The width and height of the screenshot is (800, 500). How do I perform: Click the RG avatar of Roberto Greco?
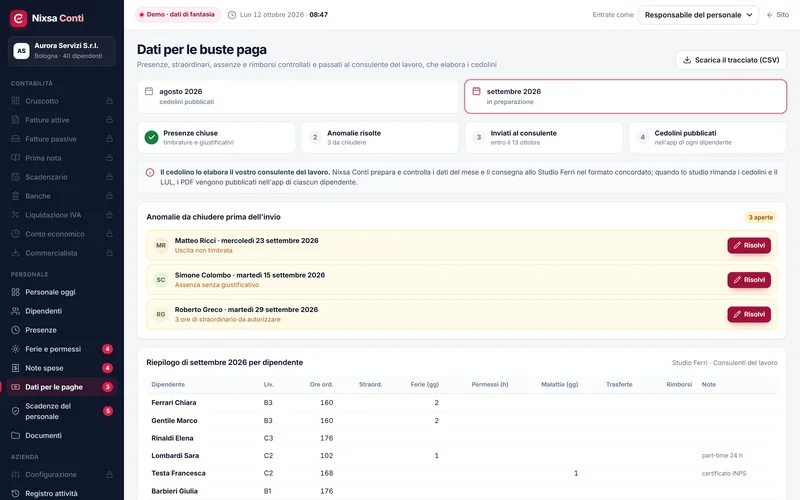(161, 314)
